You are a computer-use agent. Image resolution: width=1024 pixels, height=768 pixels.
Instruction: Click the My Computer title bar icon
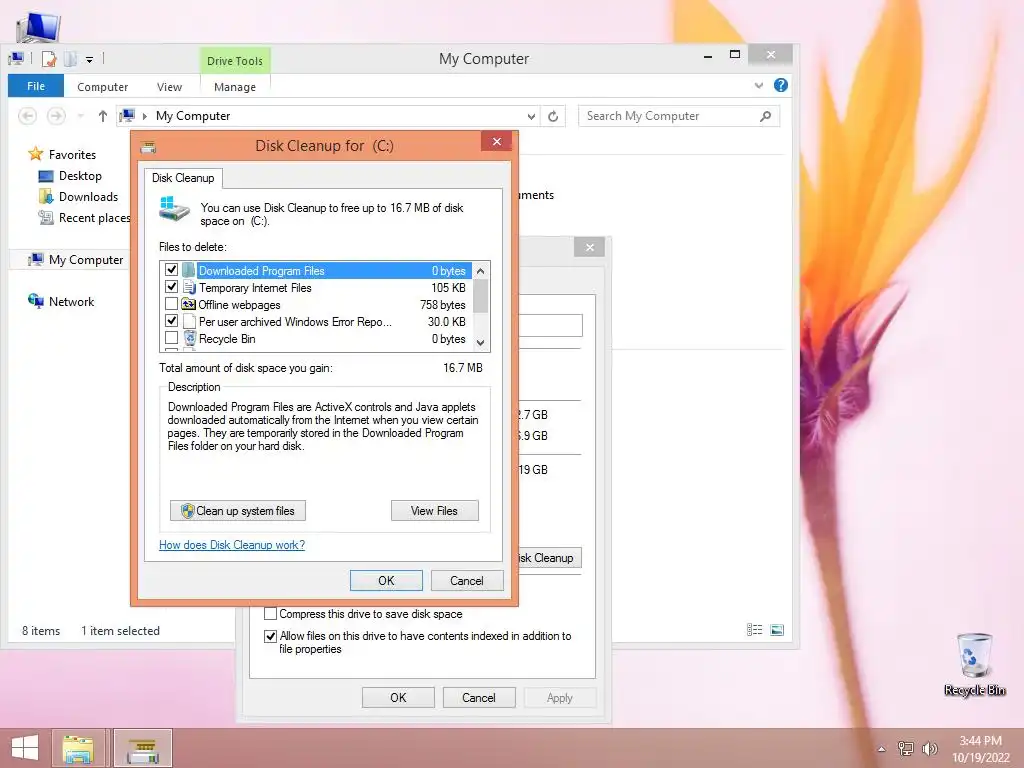[x=16, y=59]
